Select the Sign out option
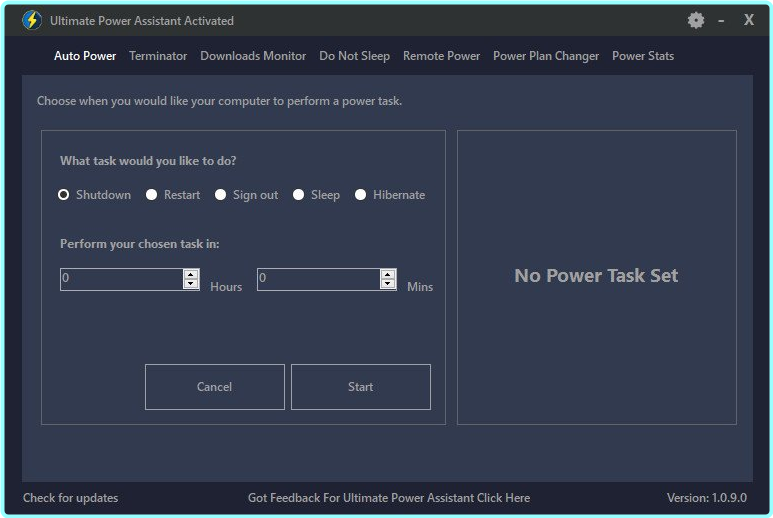773x518 pixels. click(x=221, y=195)
